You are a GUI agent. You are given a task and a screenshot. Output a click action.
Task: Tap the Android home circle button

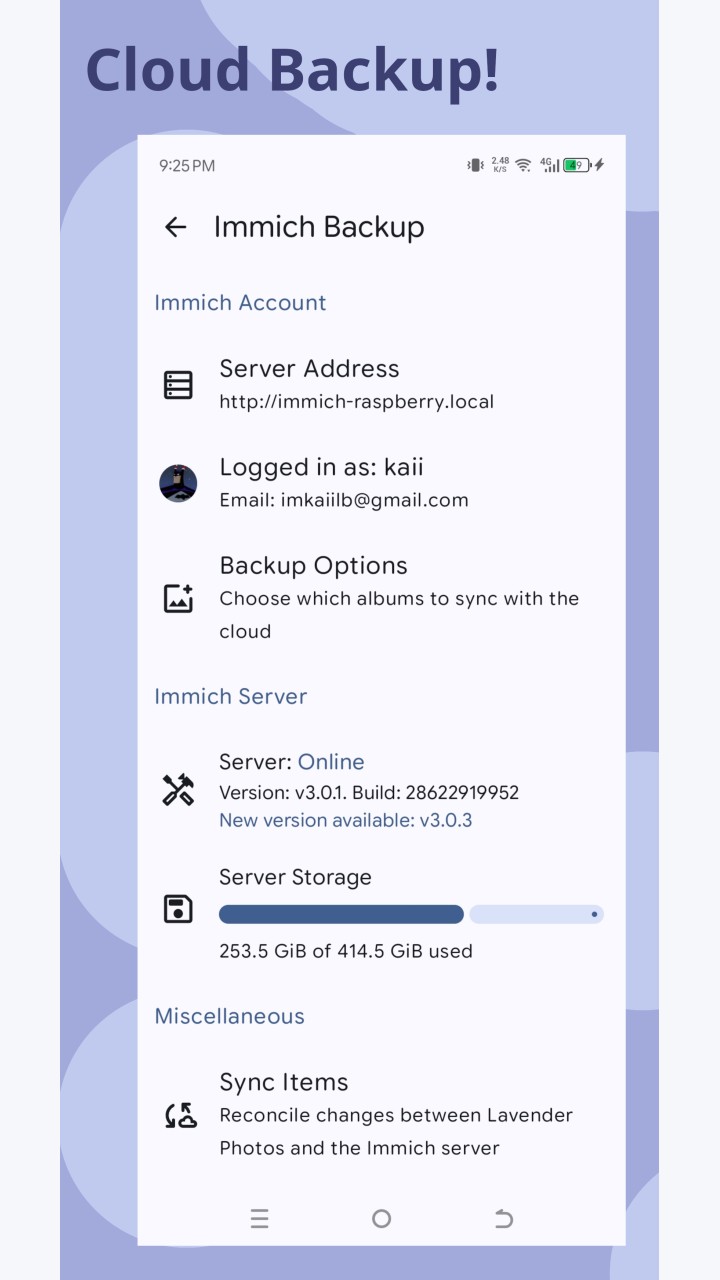click(381, 1218)
